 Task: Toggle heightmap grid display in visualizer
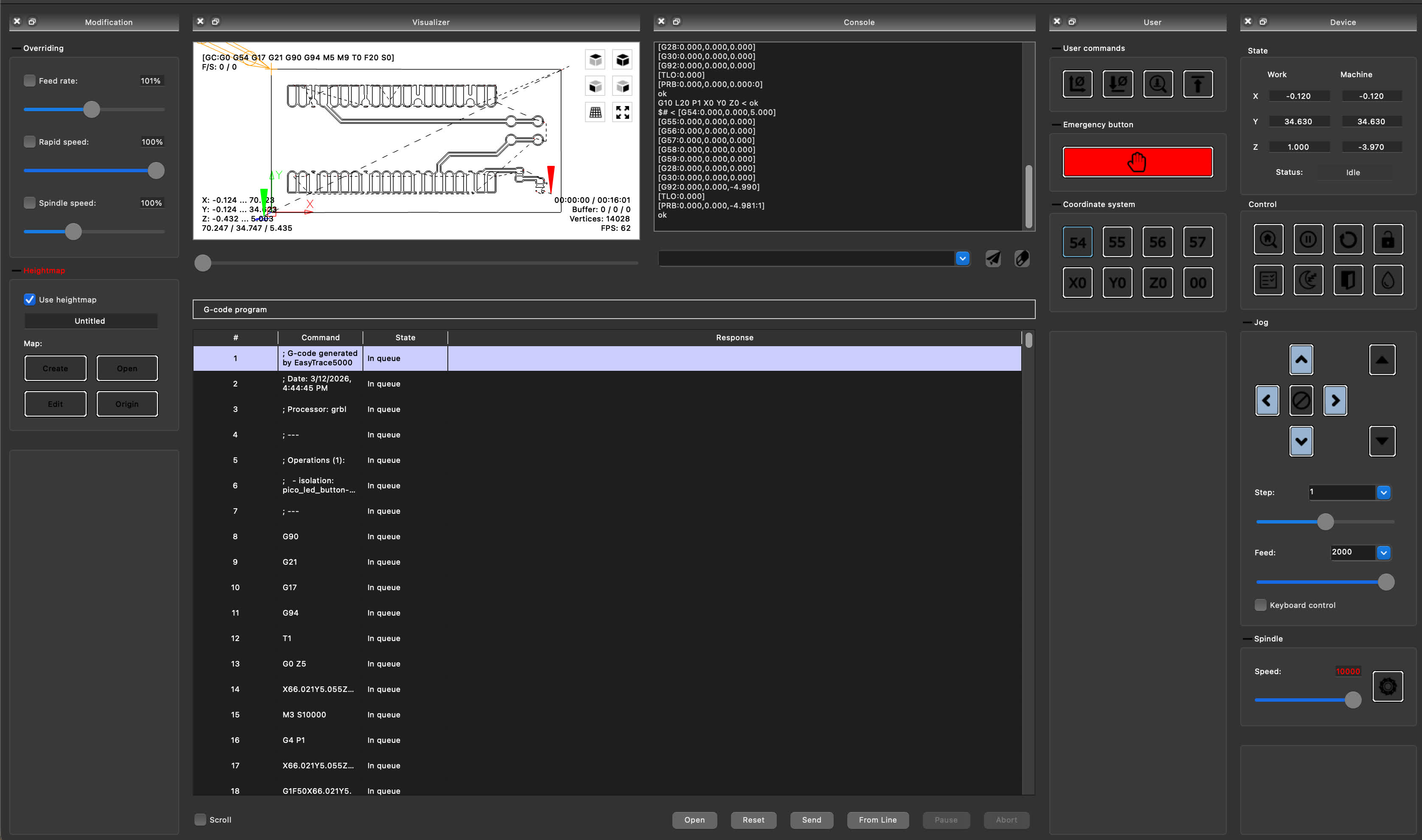(595, 112)
